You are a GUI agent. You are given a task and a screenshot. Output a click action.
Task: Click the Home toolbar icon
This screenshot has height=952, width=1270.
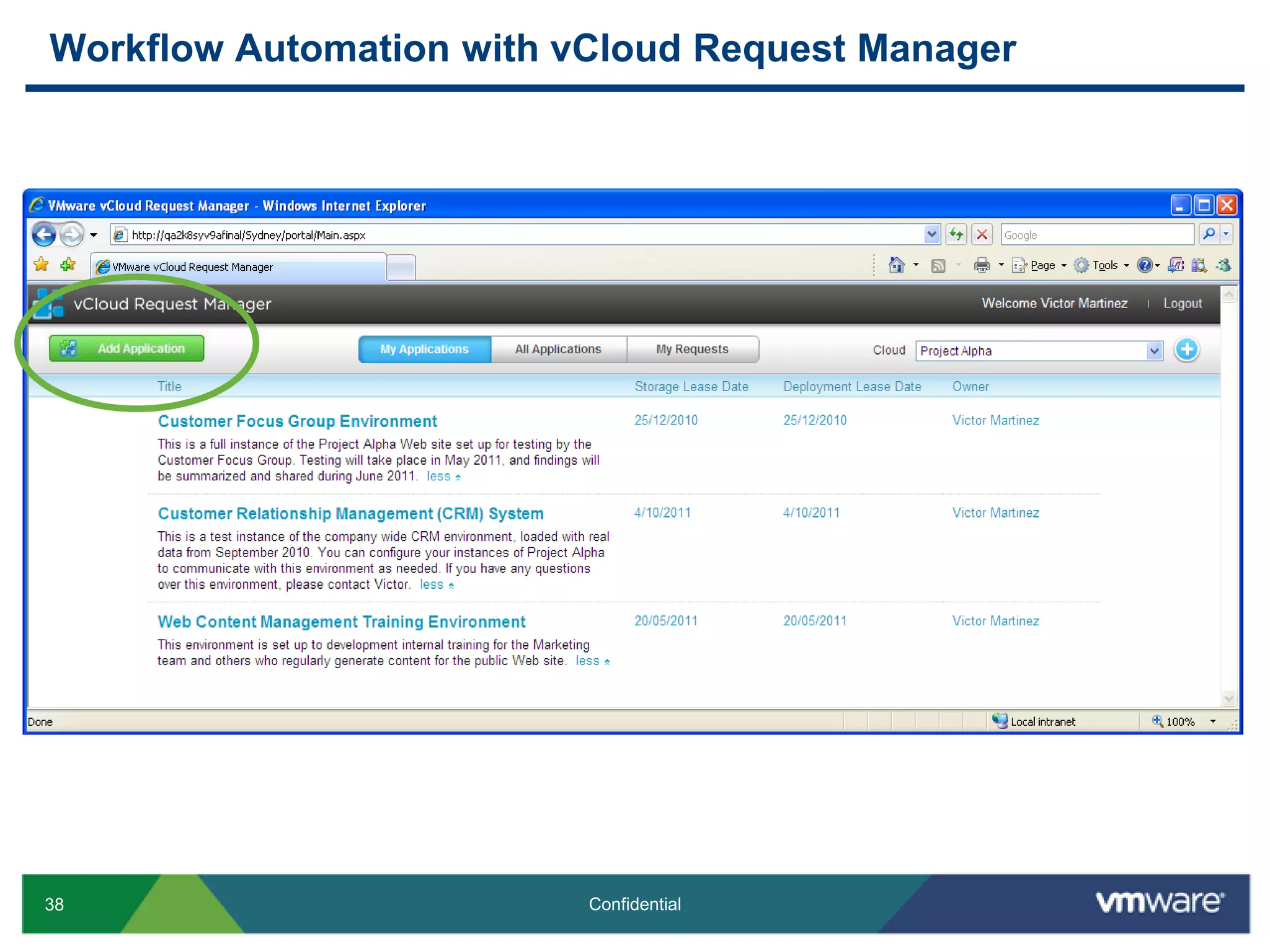coord(896,265)
